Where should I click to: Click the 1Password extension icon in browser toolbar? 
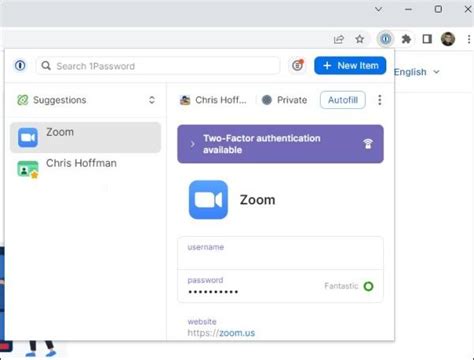pos(386,39)
